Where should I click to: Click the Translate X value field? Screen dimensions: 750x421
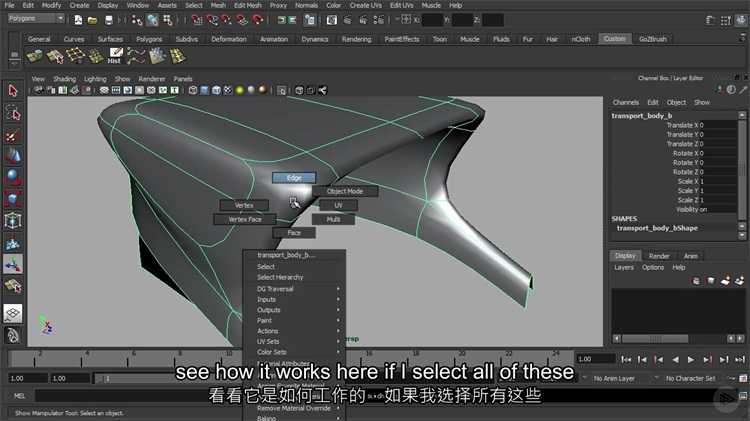(717, 125)
